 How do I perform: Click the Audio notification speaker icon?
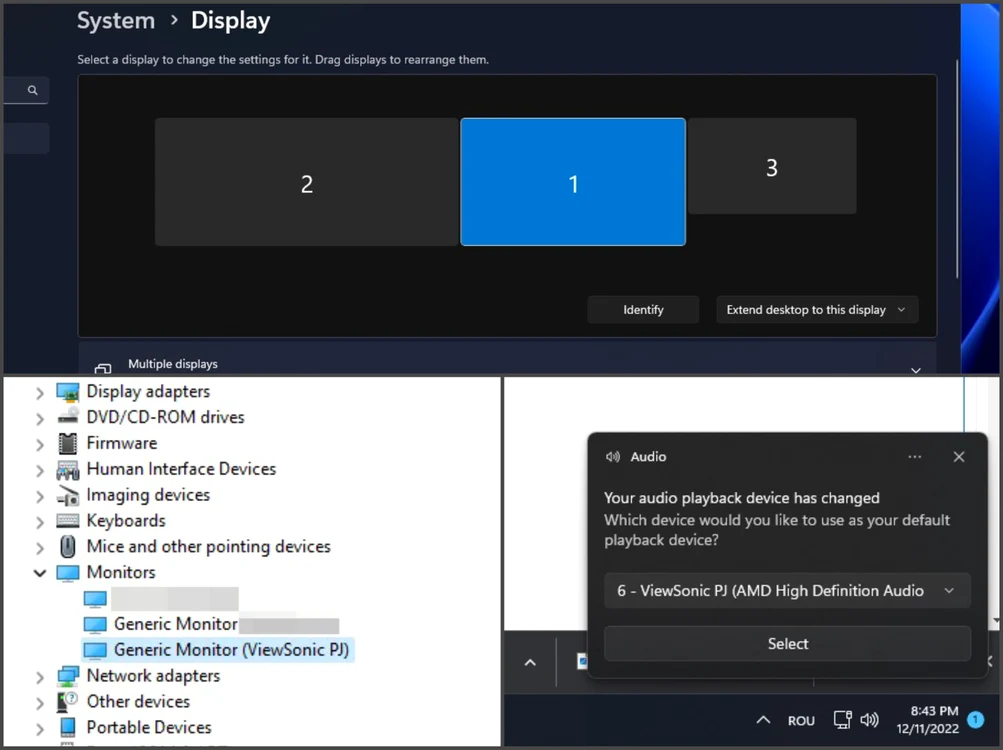[613, 457]
